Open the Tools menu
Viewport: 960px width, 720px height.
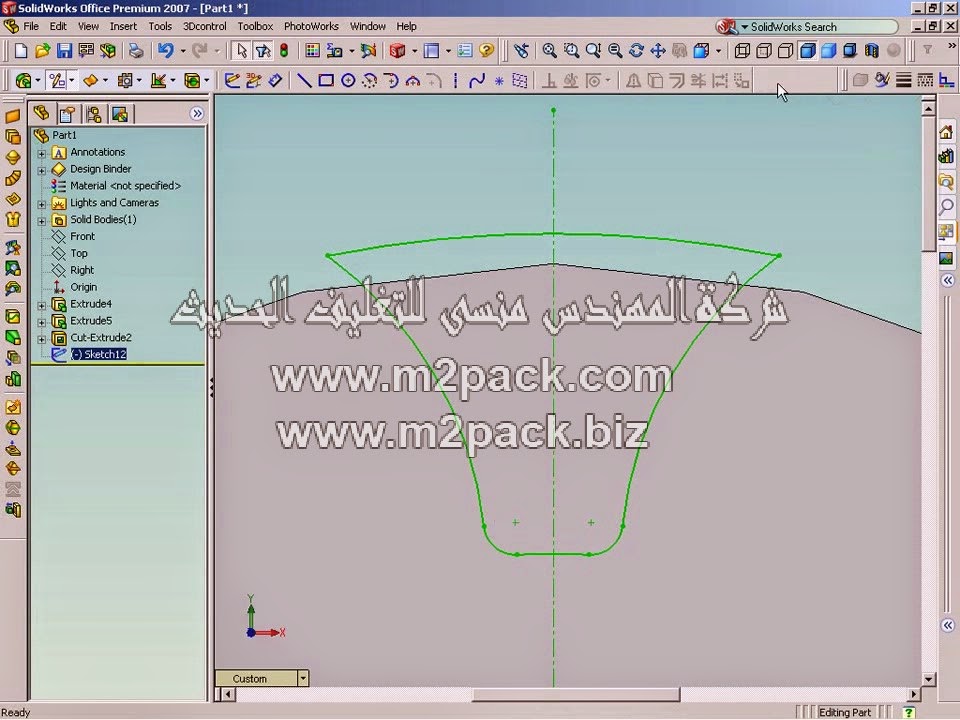pos(160,26)
